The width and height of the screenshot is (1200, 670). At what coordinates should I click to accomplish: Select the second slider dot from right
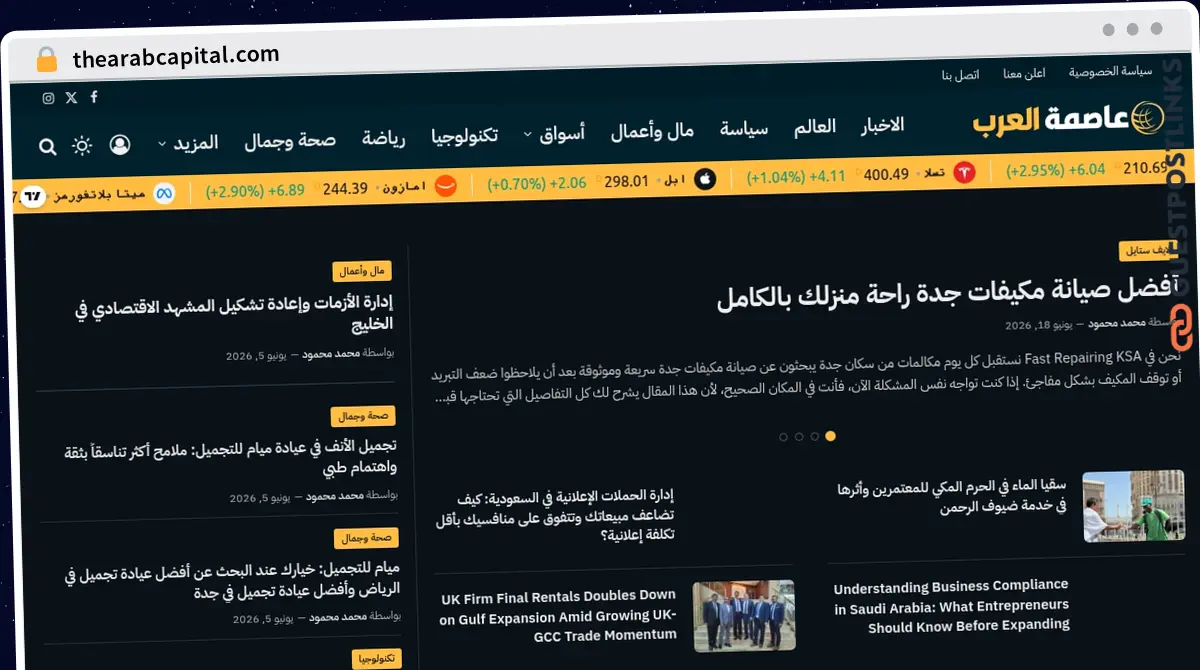coord(815,436)
